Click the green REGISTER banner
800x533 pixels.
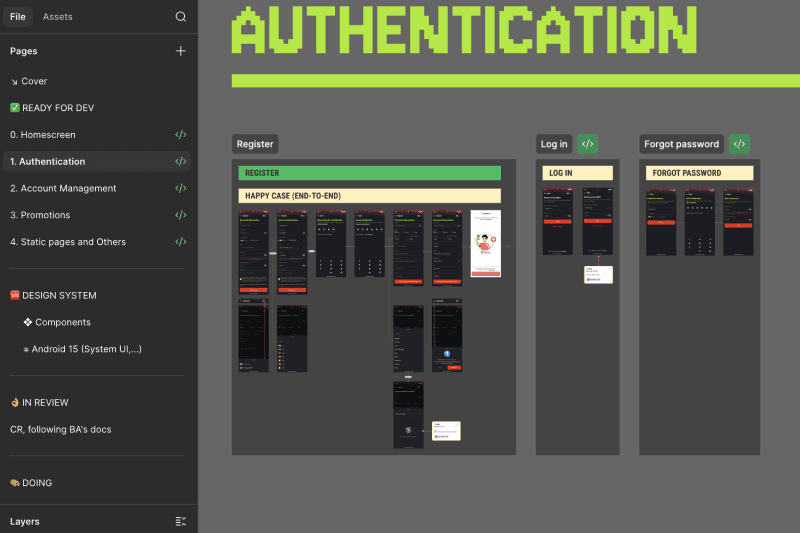pyautogui.click(x=369, y=173)
